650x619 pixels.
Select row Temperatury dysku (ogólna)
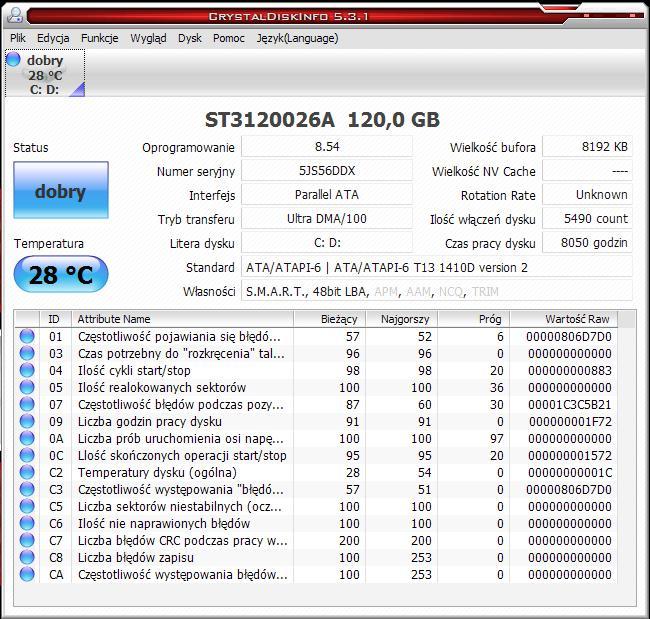pos(316,472)
